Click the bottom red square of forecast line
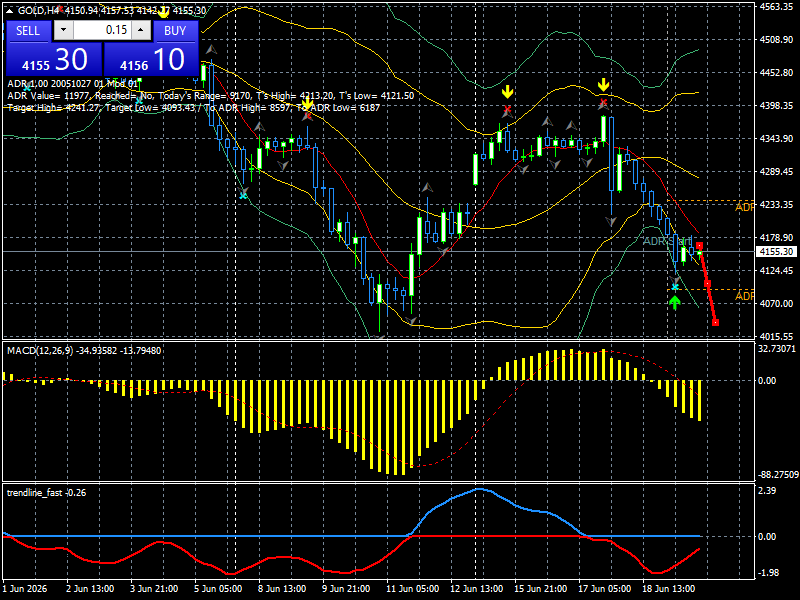The width and height of the screenshot is (800, 600). pyautogui.click(x=715, y=322)
